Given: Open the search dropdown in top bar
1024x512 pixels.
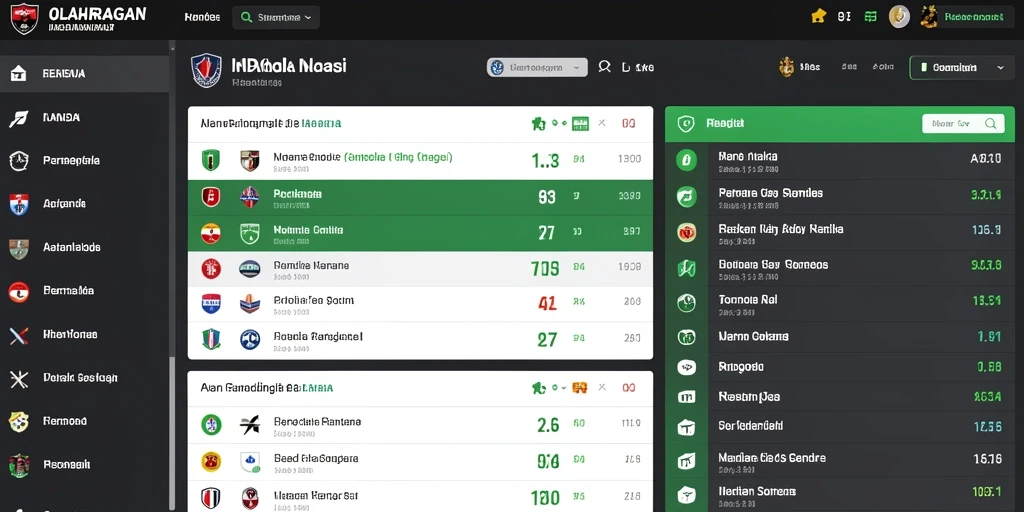Looking at the screenshot, I should point(276,18).
